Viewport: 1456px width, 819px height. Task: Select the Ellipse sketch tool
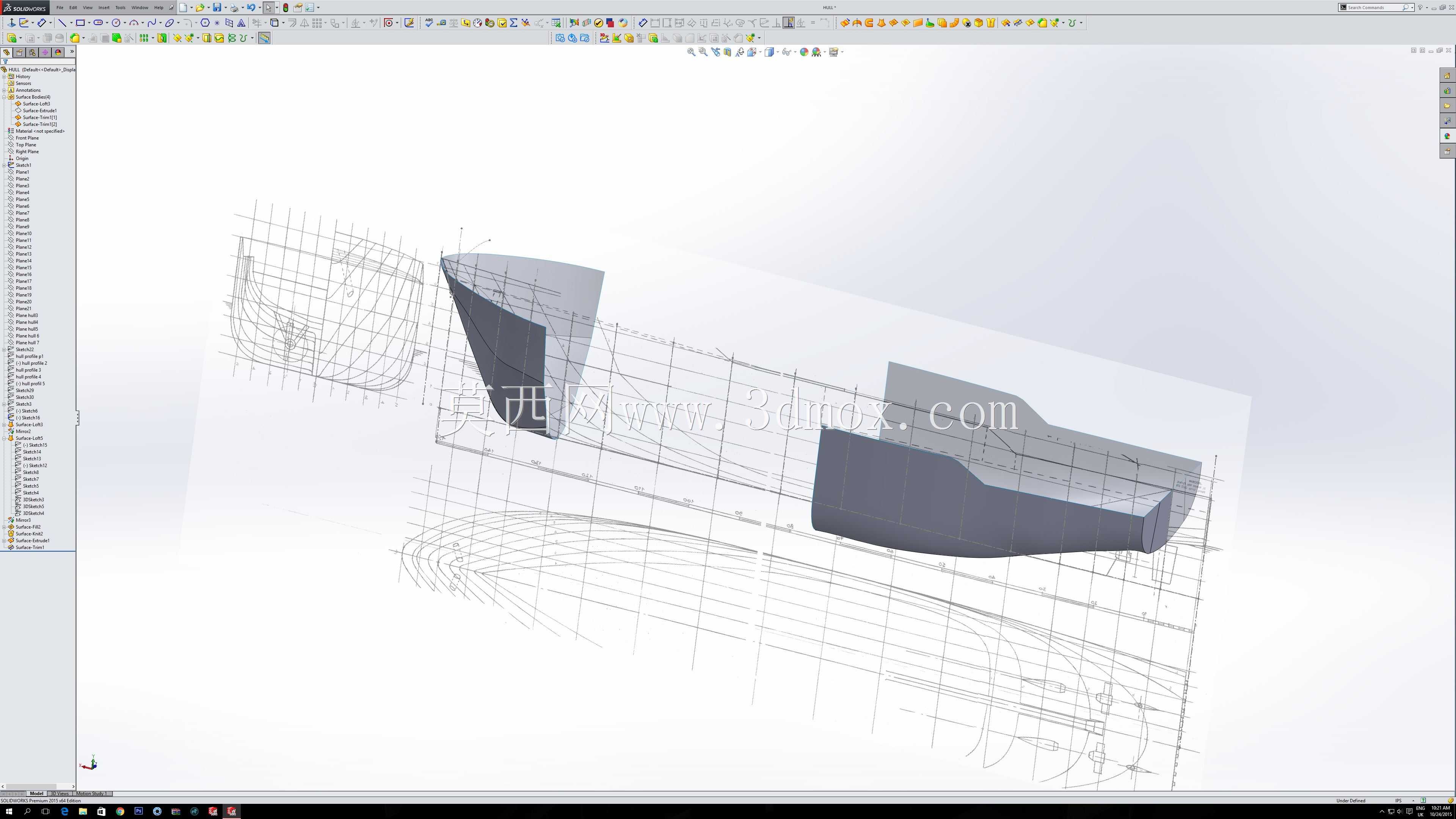(169, 23)
